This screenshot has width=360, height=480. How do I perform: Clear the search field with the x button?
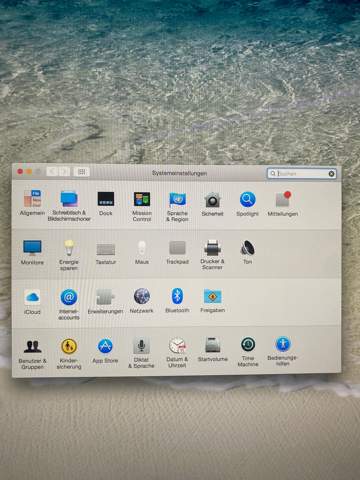click(x=331, y=173)
